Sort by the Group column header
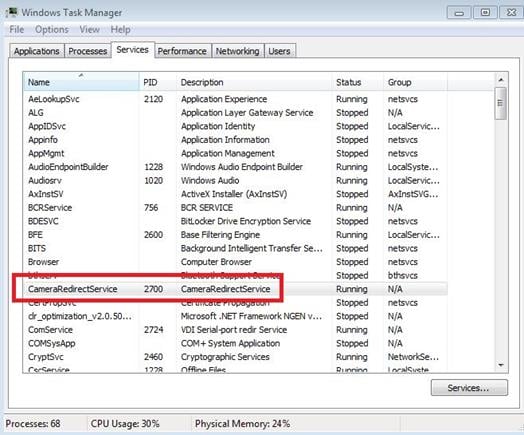The image size is (524, 435). tap(415, 82)
